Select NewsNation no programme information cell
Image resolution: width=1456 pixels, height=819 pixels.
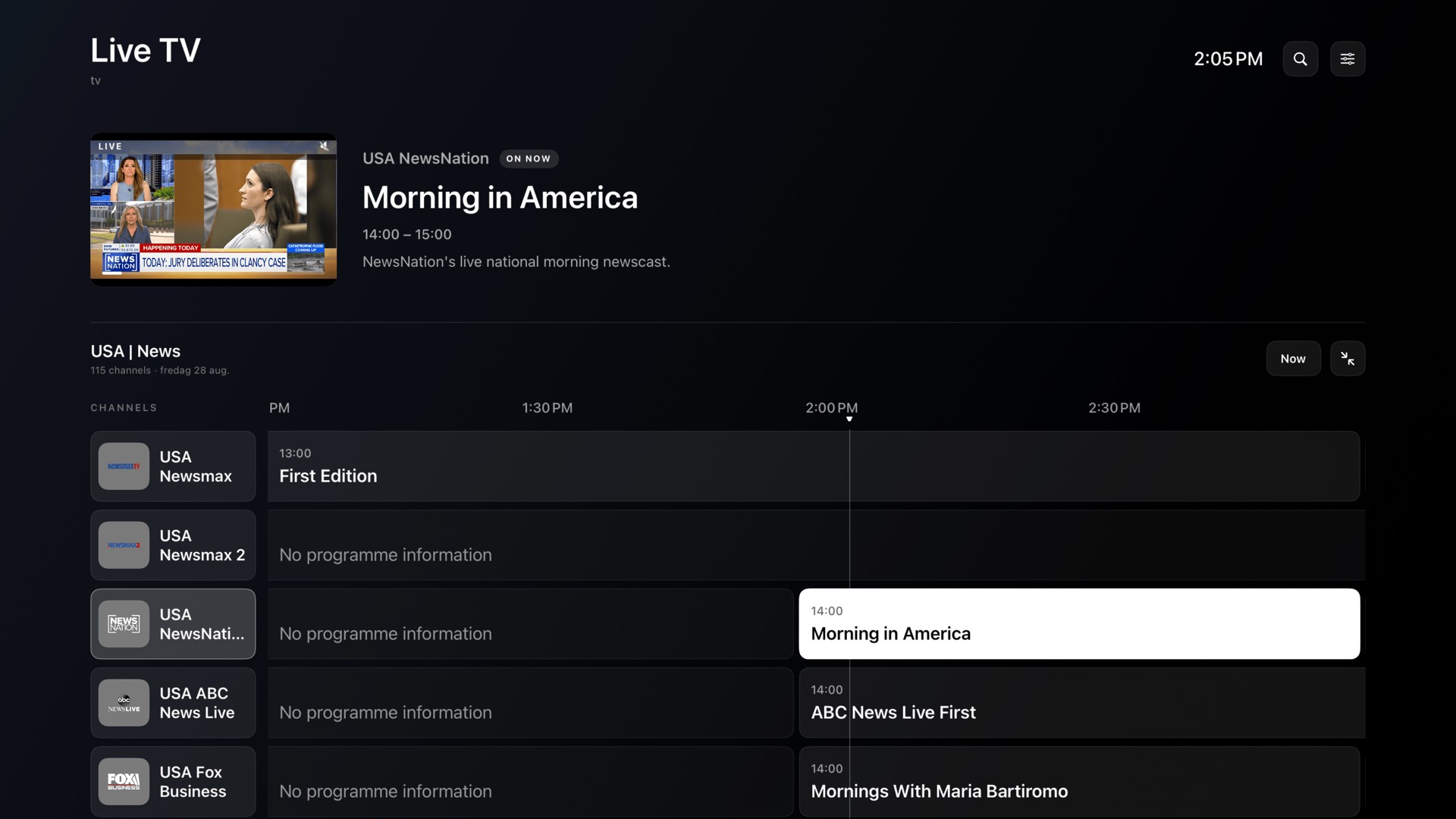click(530, 624)
